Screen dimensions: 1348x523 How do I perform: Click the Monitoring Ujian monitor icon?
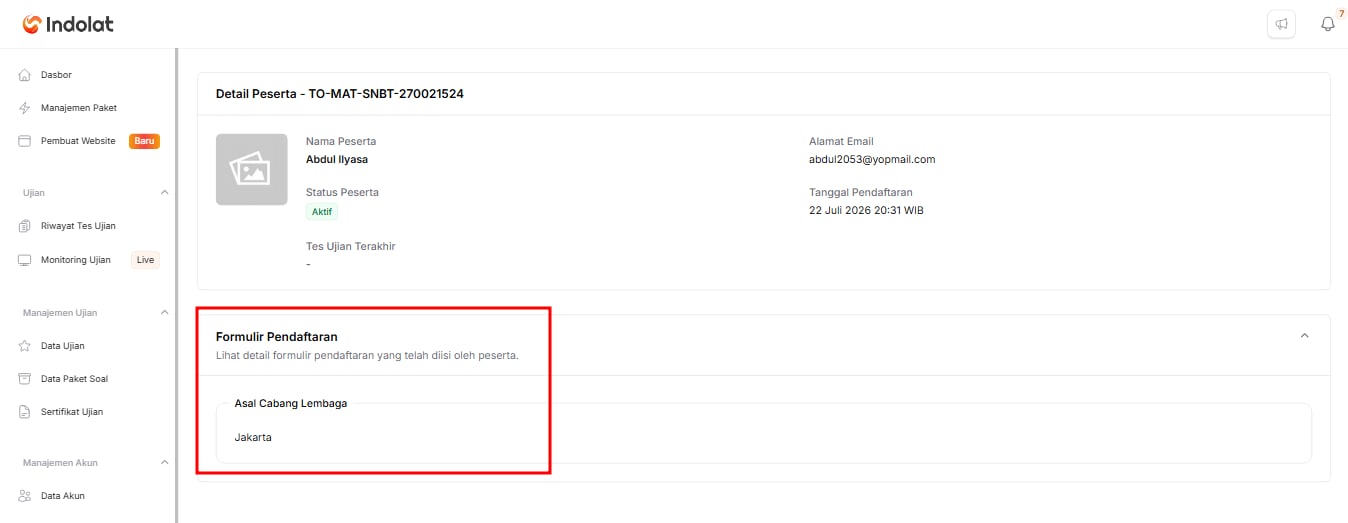(x=25, y=260)
